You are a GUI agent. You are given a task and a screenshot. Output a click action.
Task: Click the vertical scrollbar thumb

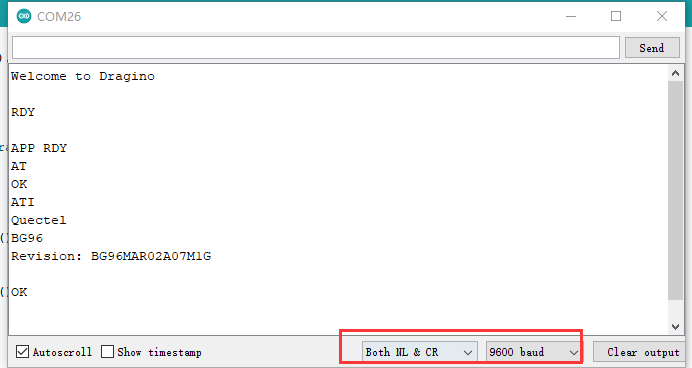(x=675, y=191)
